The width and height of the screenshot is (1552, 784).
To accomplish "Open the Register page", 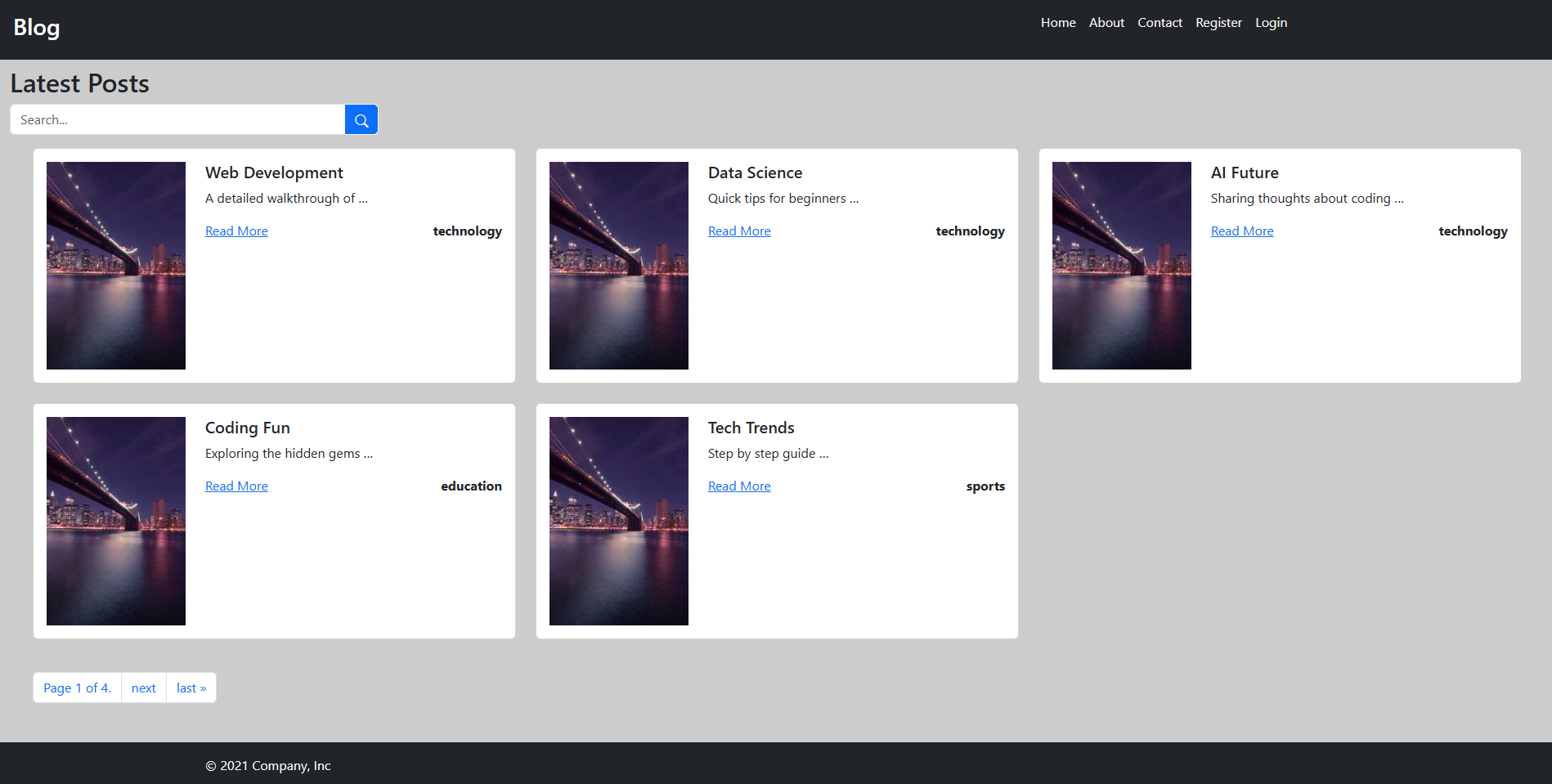I will pyautogui.click(x=1218, y=23).
